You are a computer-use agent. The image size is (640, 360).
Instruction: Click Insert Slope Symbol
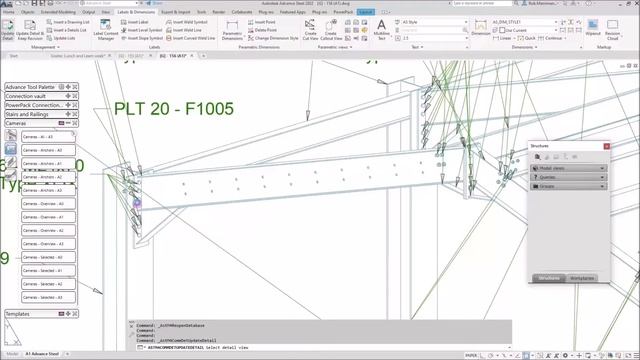pos(142,38)
